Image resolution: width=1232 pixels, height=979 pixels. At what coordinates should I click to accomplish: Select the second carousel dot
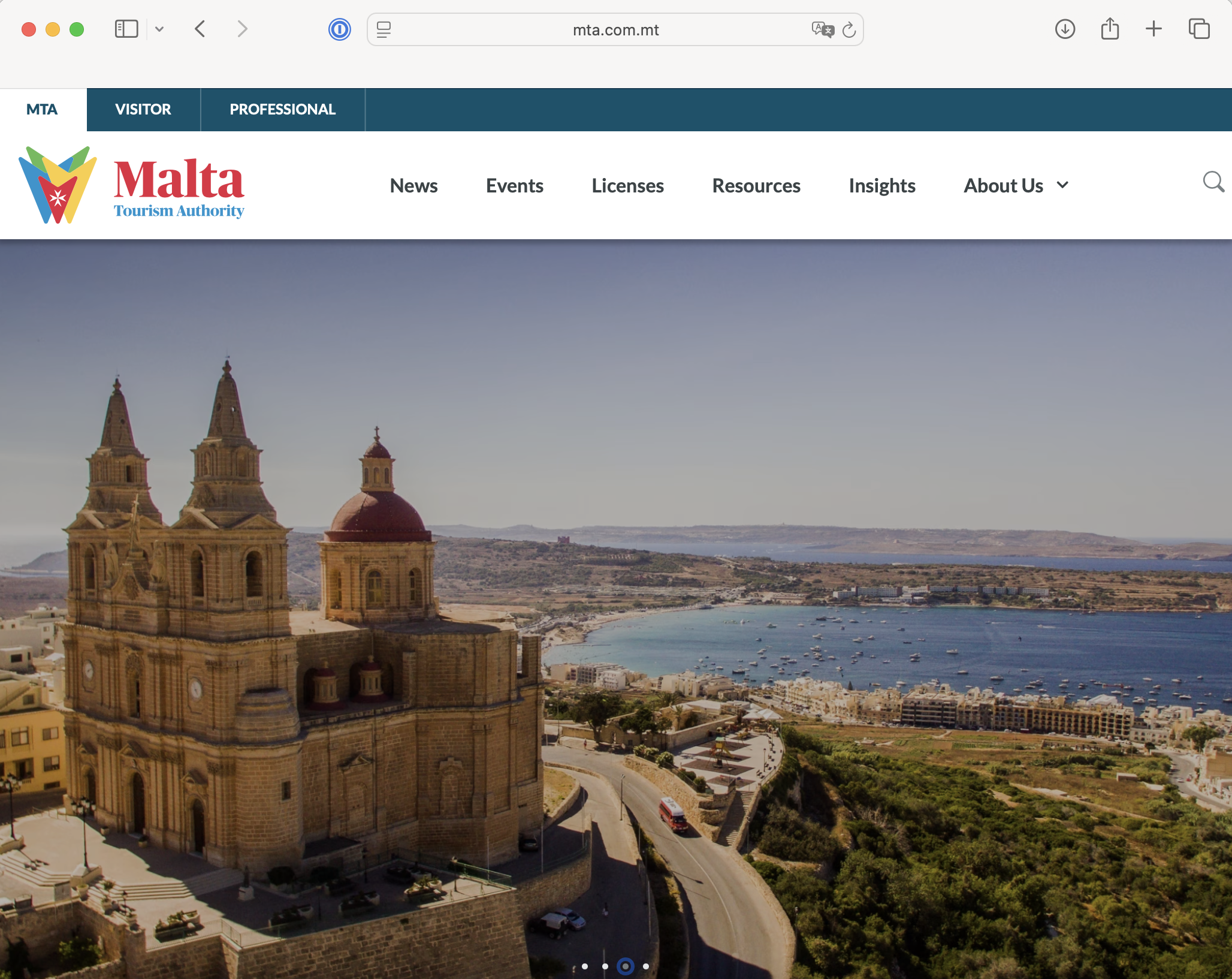605,966
